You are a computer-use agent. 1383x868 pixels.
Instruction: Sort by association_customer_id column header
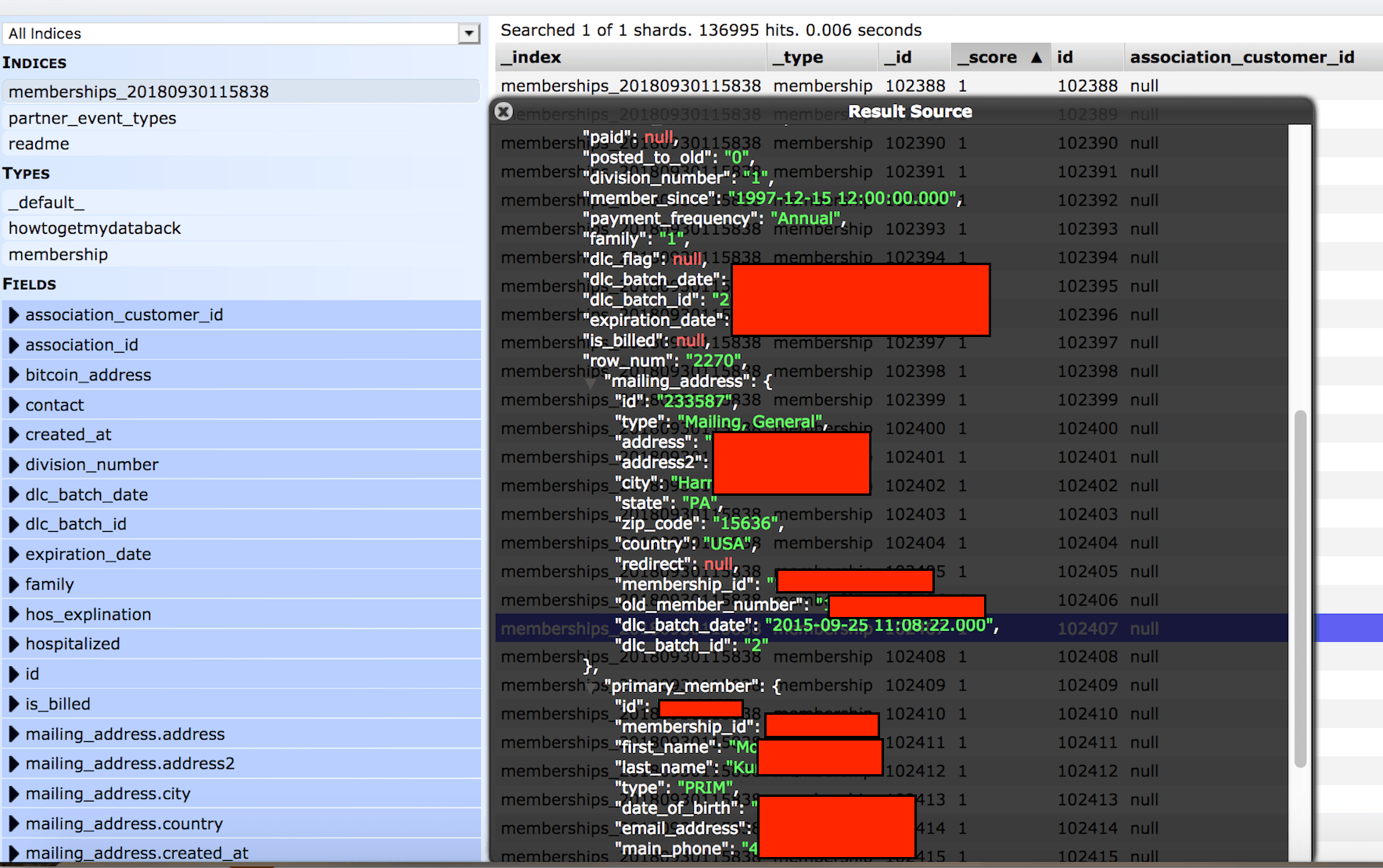[x=1253, y=57]
